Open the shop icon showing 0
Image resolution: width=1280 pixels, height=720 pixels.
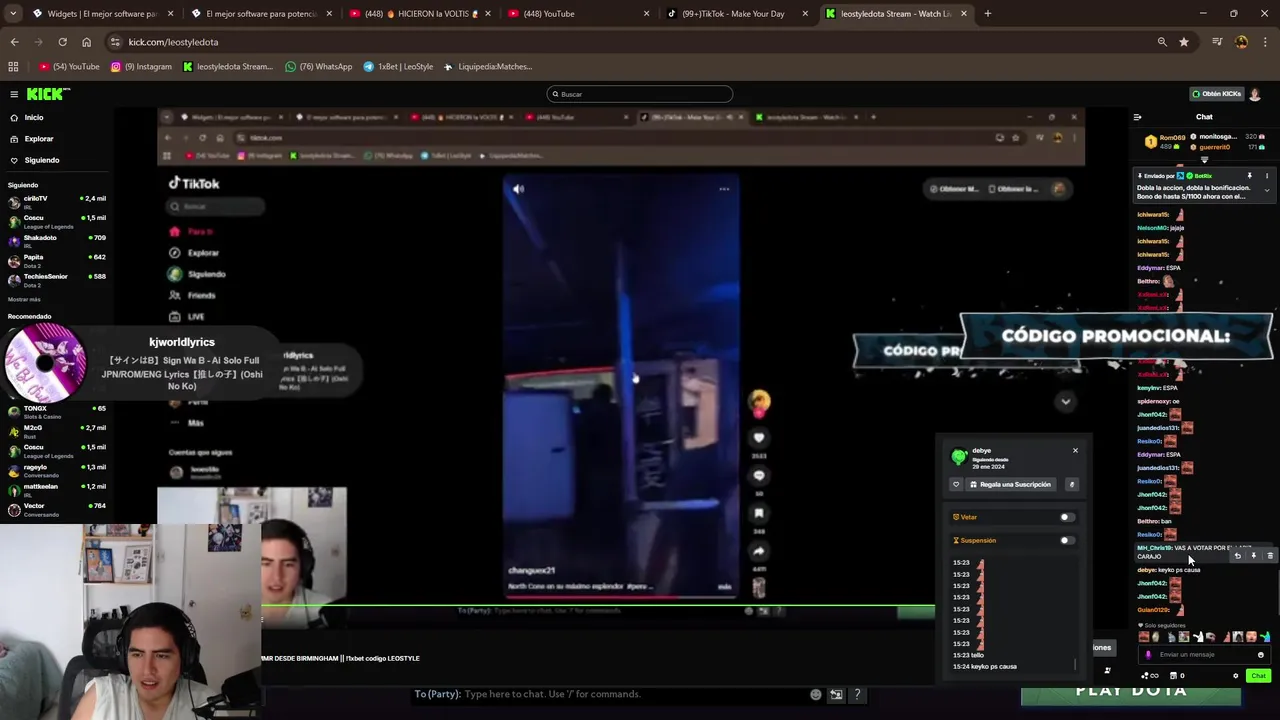(x=1177, y=676)
